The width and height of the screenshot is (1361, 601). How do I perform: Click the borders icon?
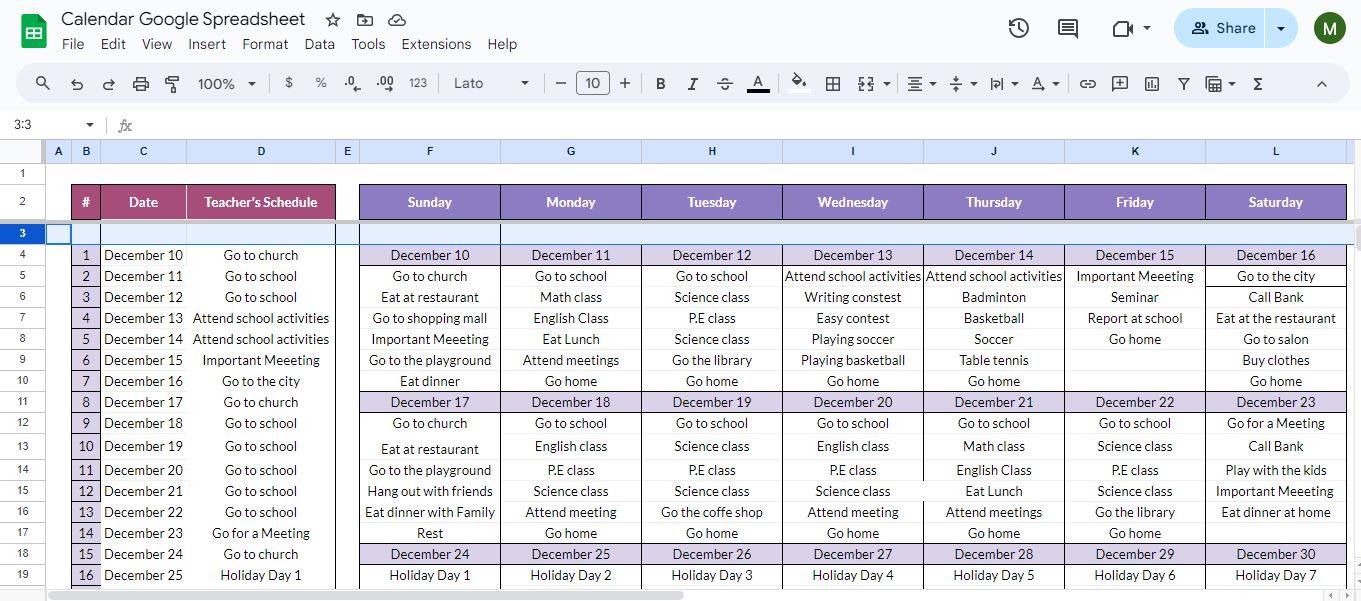832,84
